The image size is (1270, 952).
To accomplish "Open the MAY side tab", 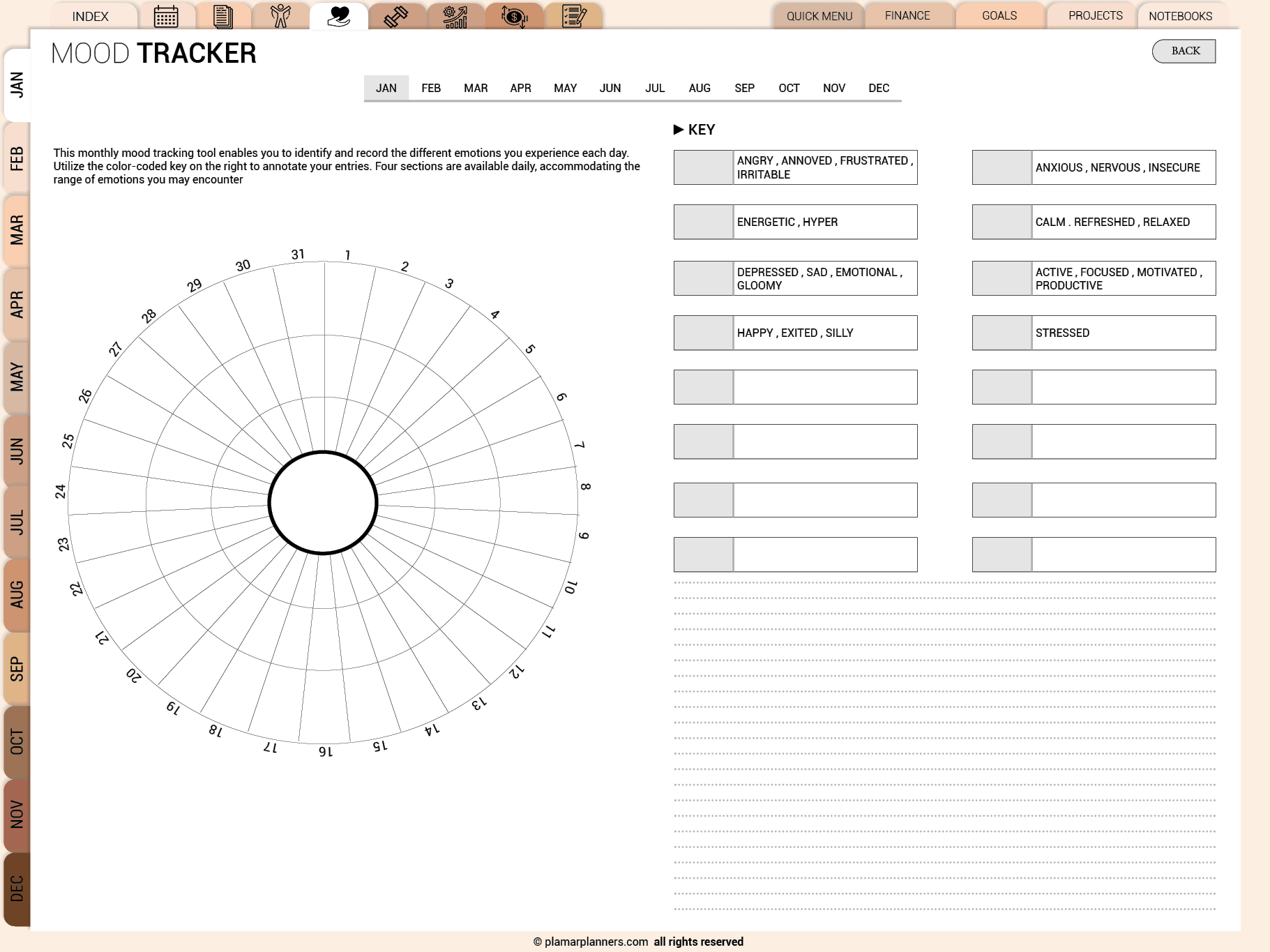I will 17,377.
